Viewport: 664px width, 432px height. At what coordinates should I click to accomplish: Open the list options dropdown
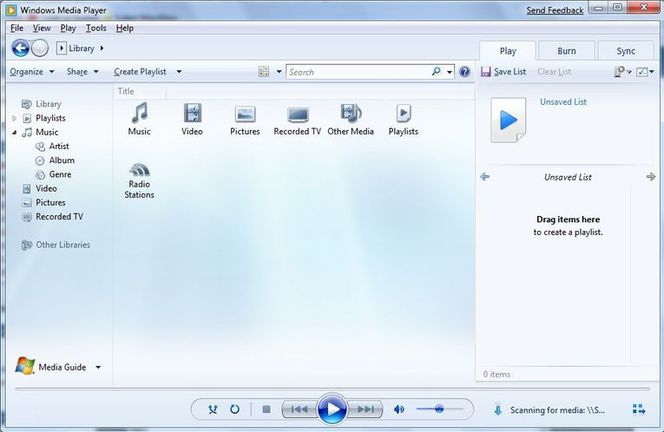[622, 72]
